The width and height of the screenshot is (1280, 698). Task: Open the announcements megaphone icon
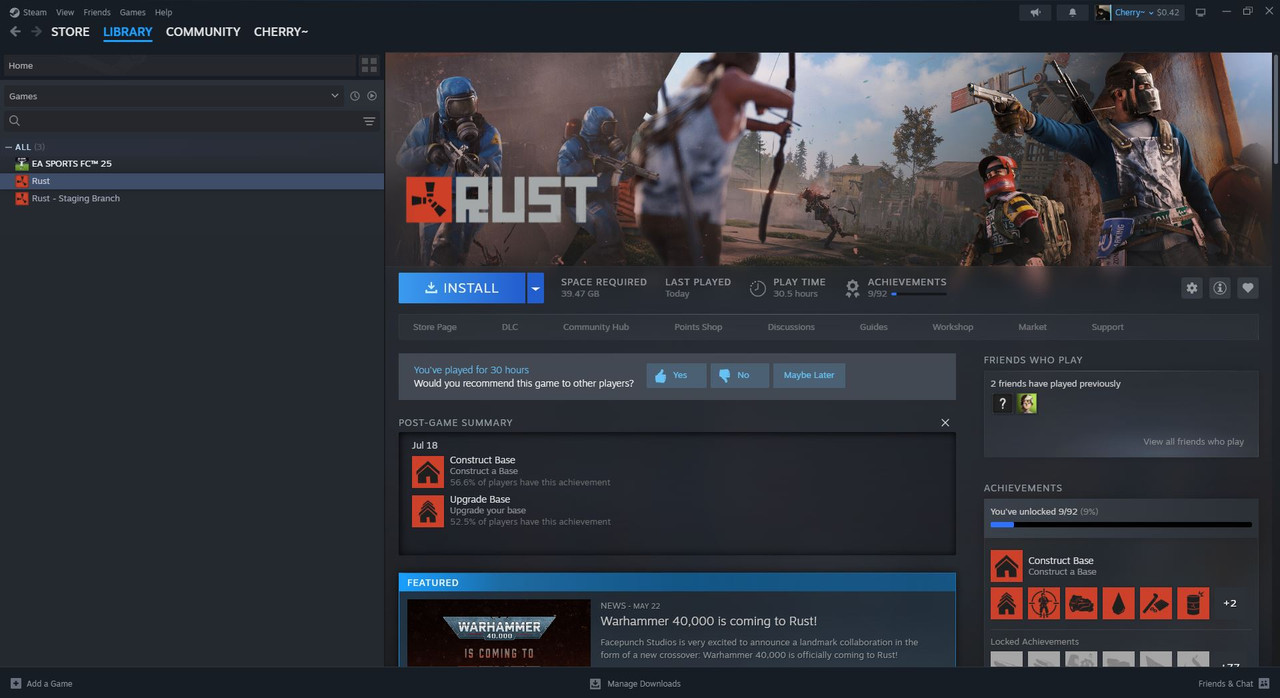1035,12
